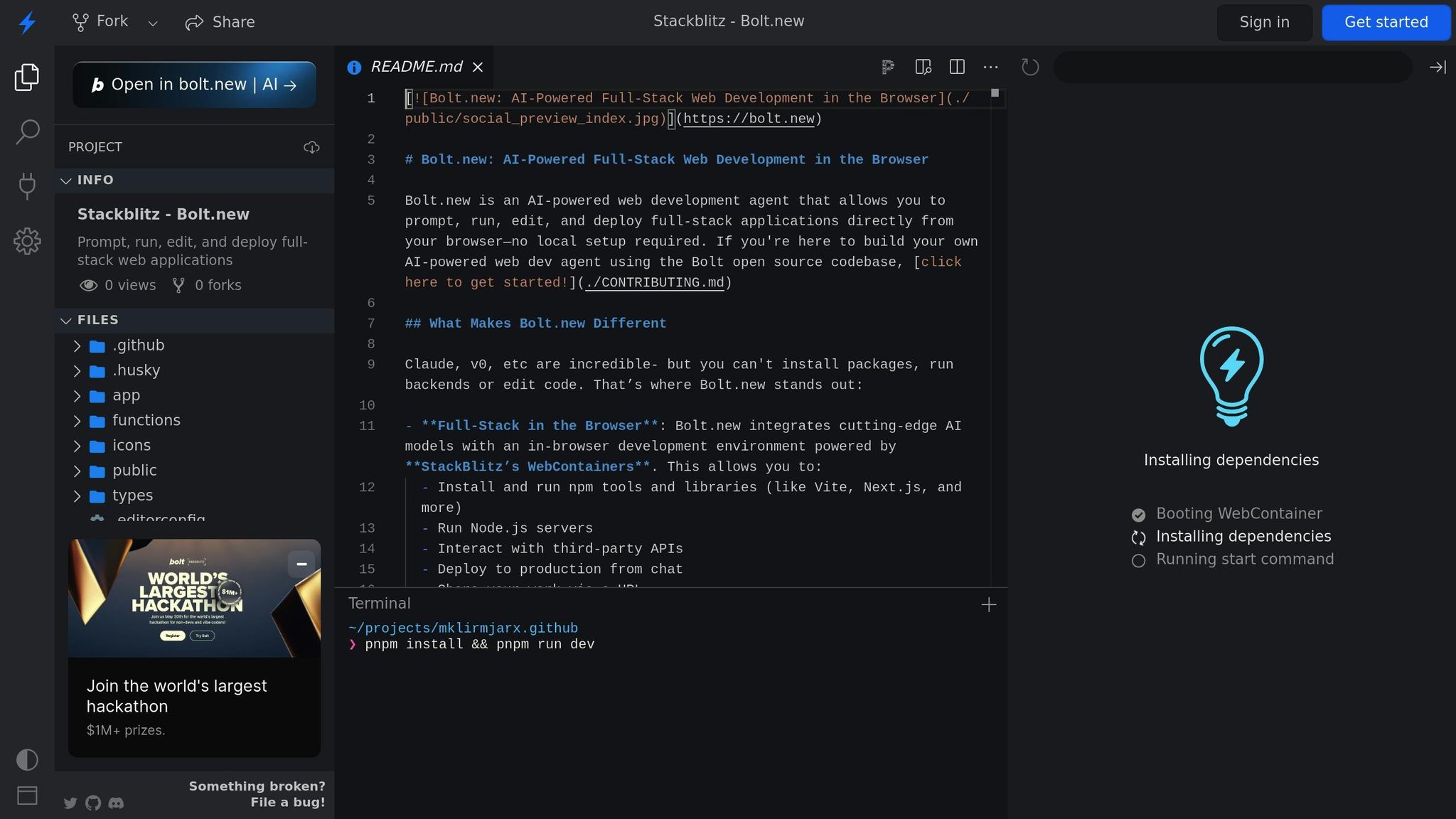Viewport: 1456px width, 819px height.
Task: Click the download project cloud icon
Action: 311,147
